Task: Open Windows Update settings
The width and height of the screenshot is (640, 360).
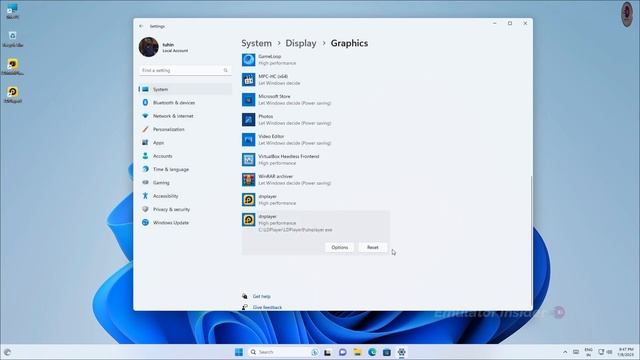Action: [x=185, y=223]
